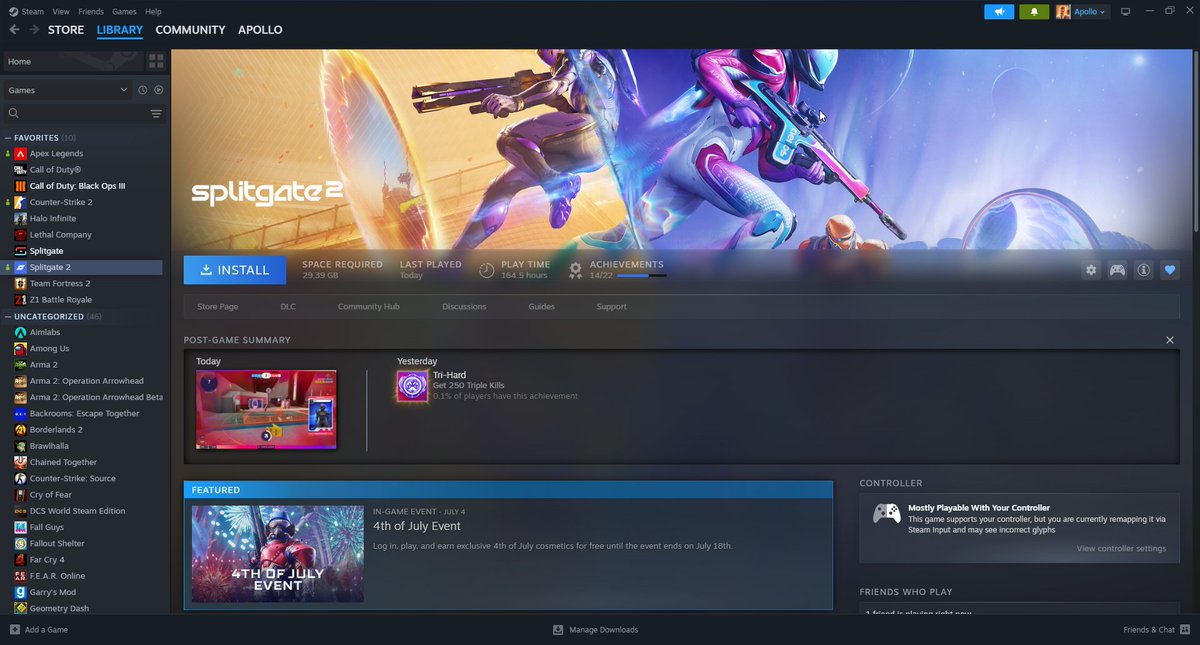The width and height of the screenshot is (1200, 645).
Task: Open the Community Hub tab
Action: point(369,306)
